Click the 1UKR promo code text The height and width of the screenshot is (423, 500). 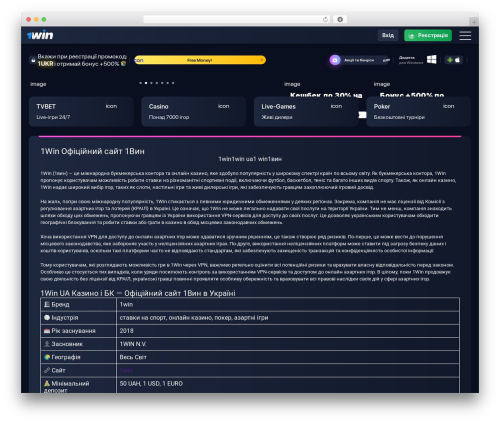(x=45, y=64)
